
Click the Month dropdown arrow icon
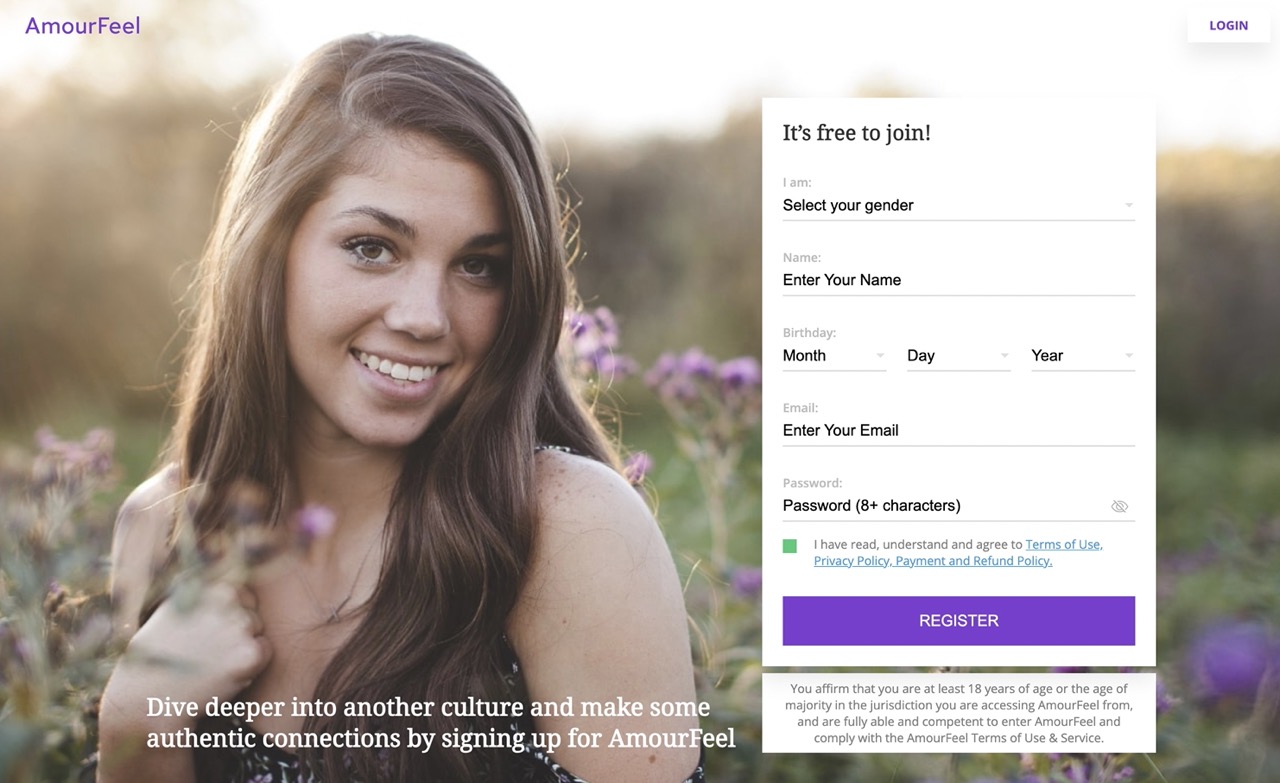tap(880, 355)
